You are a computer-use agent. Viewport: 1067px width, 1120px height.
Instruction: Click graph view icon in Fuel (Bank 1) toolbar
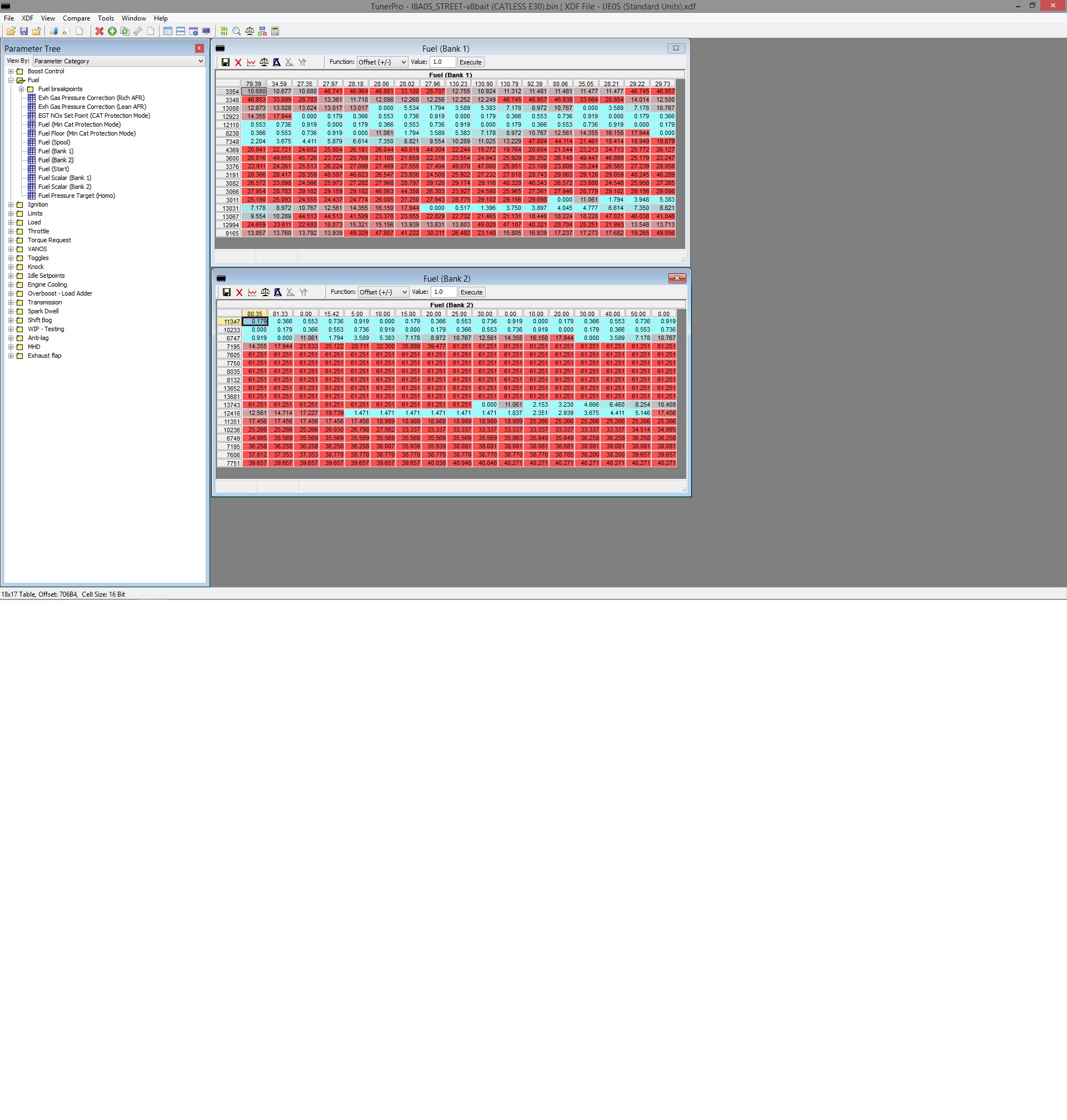click(x=251, y=63)
